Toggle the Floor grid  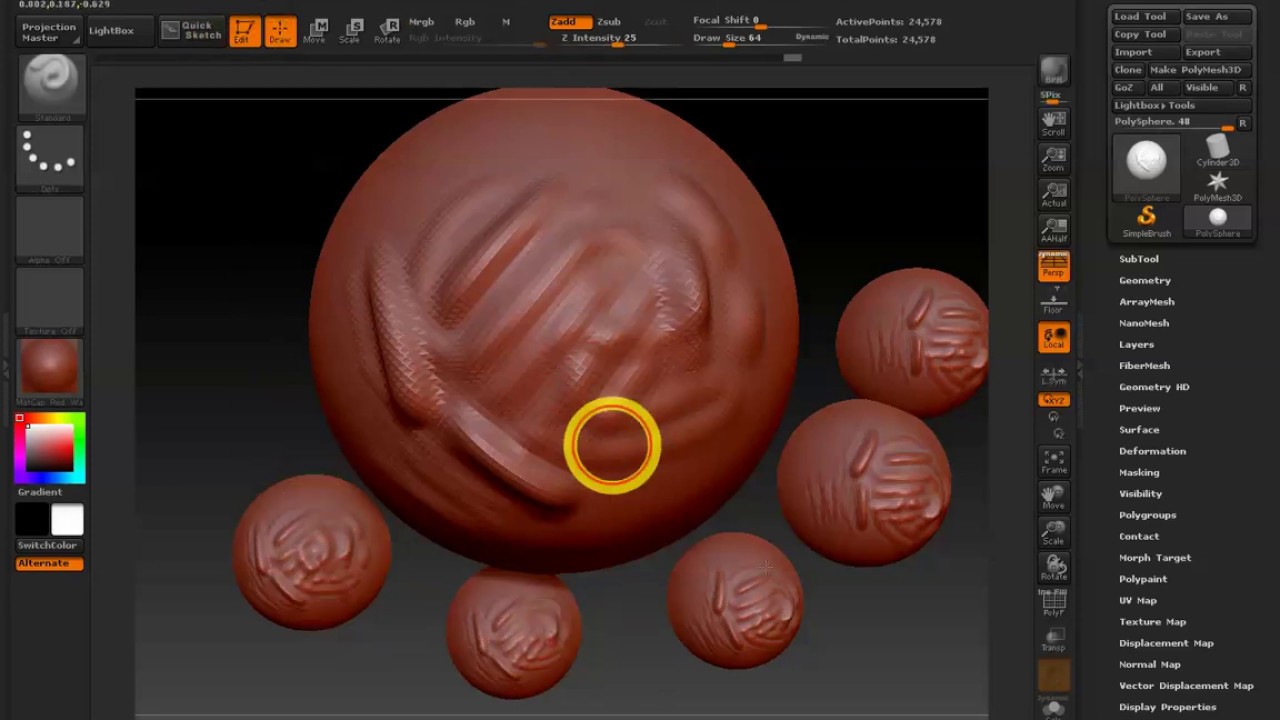(x=1054, y=301)
